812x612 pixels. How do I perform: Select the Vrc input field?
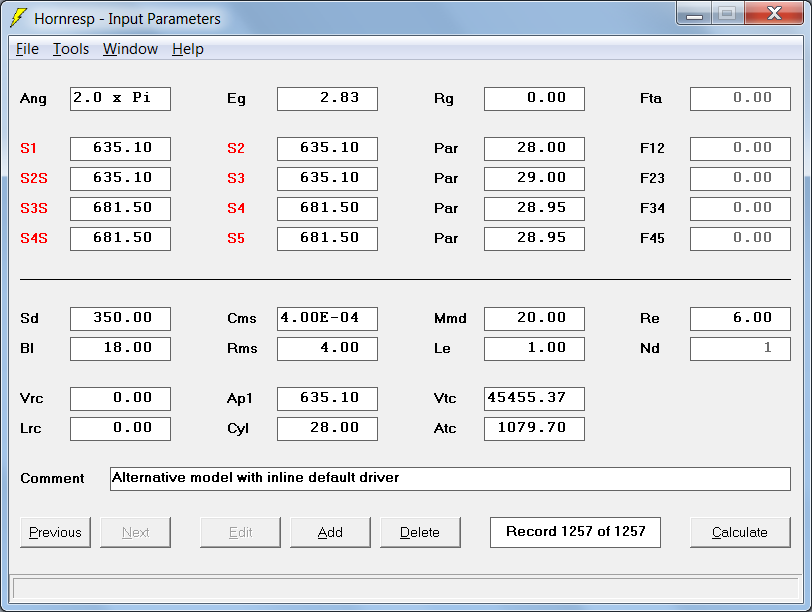pyautogui.click(x=120, y=399)
